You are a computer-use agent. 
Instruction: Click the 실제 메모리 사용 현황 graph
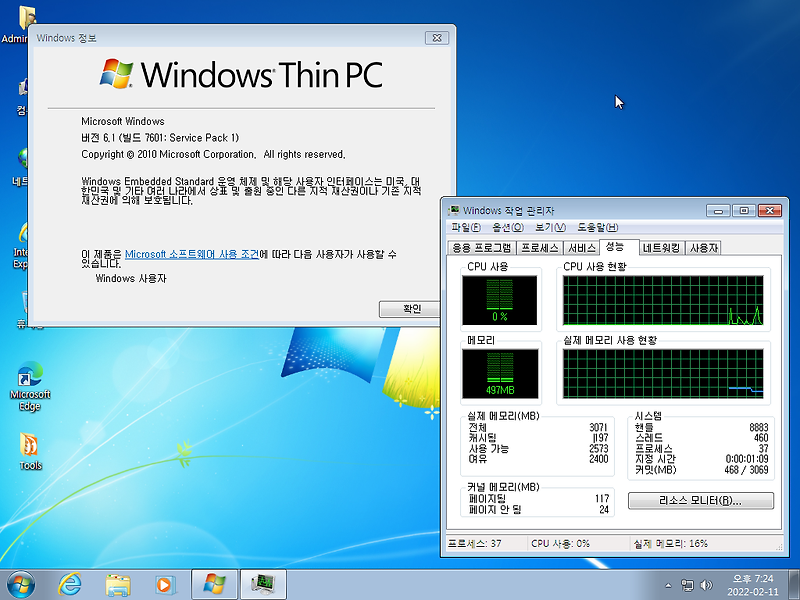[663, 373]
